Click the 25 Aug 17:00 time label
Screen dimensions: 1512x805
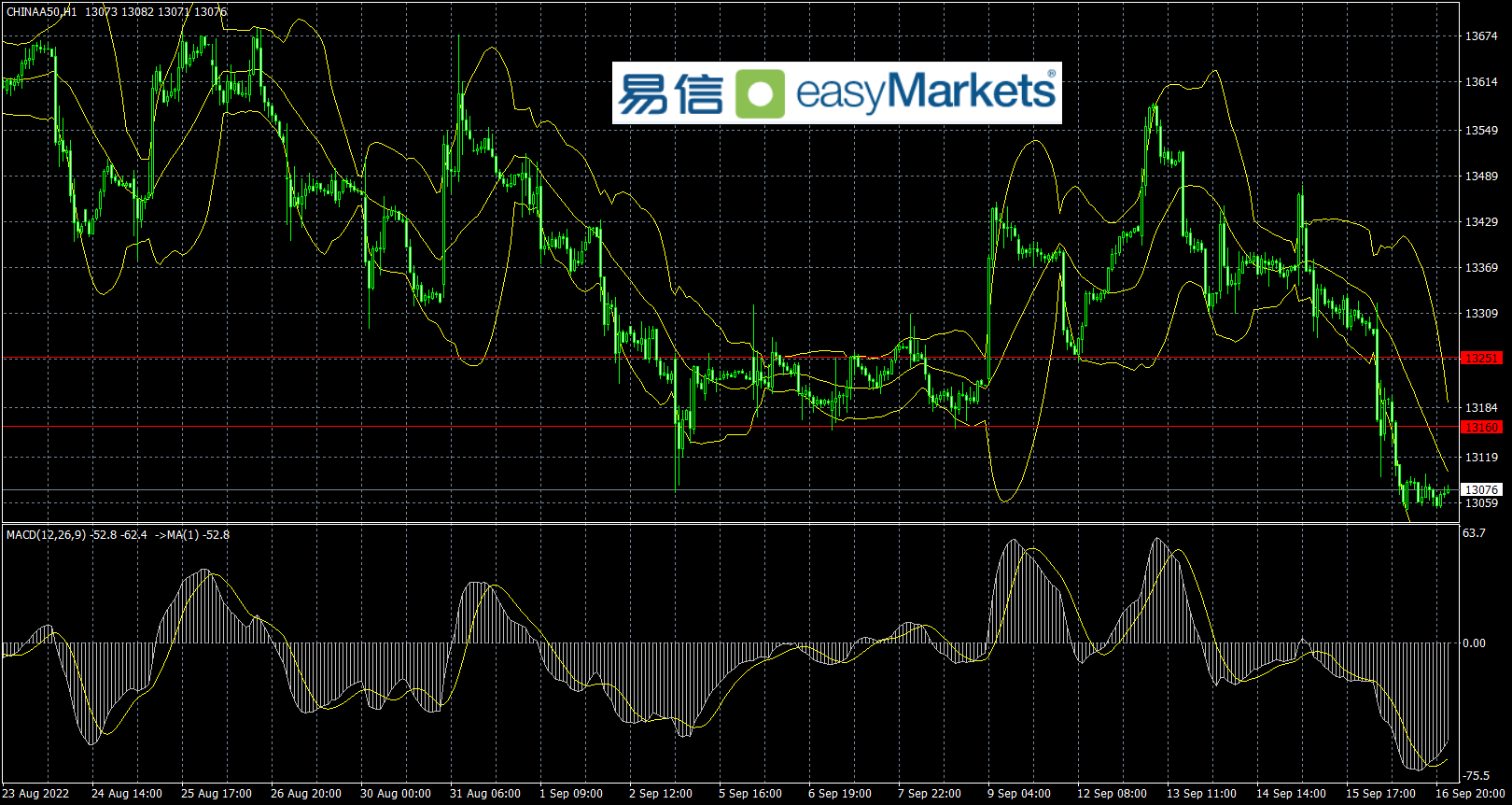[217, 794]
